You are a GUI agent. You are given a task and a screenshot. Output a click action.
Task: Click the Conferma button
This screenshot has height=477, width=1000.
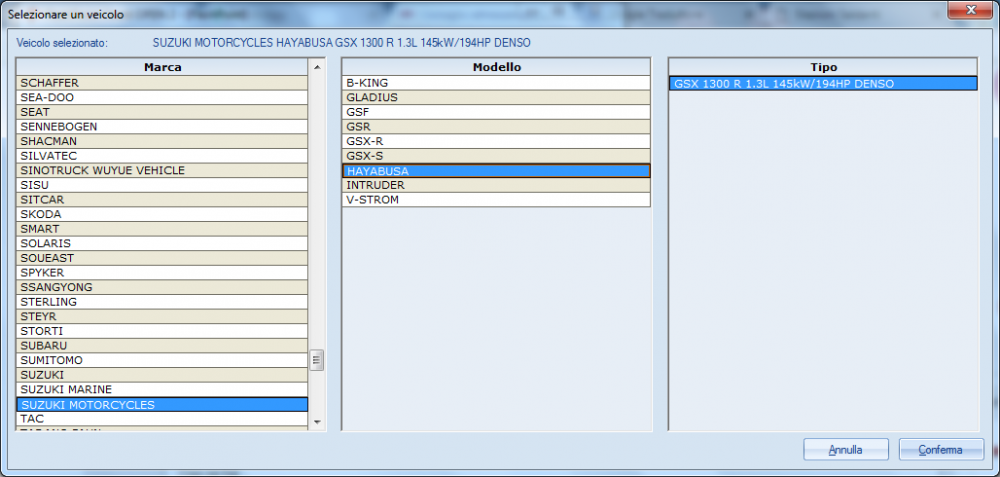[x=940, y=450]
